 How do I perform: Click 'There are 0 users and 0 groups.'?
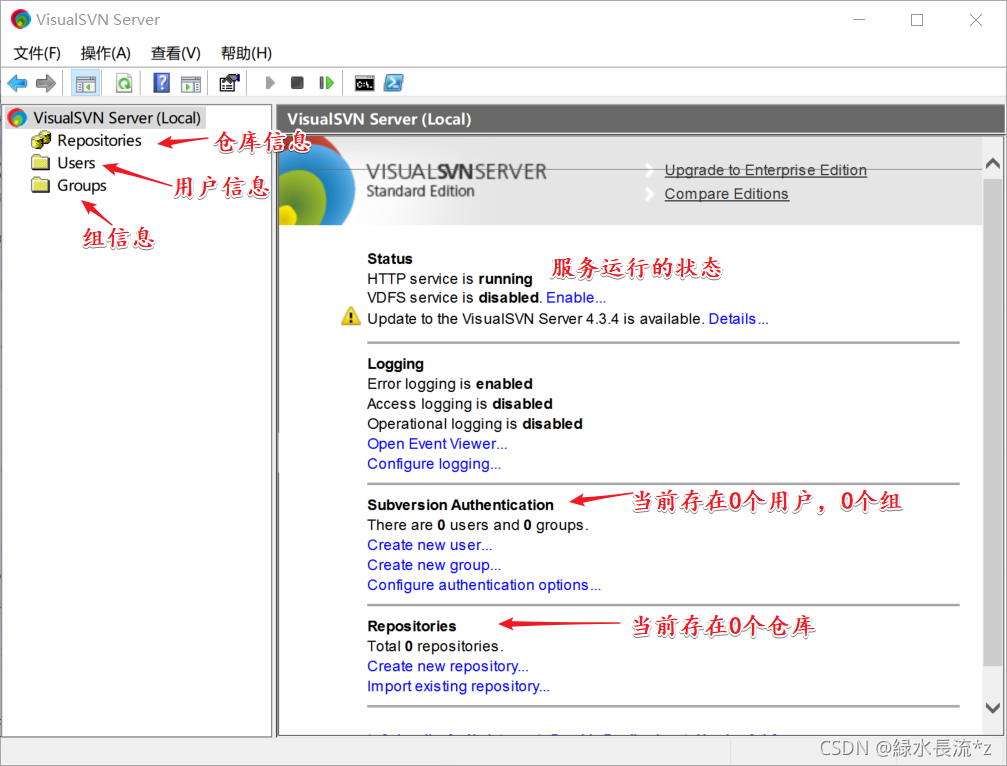pyautogui.click(x=478, y=525)
